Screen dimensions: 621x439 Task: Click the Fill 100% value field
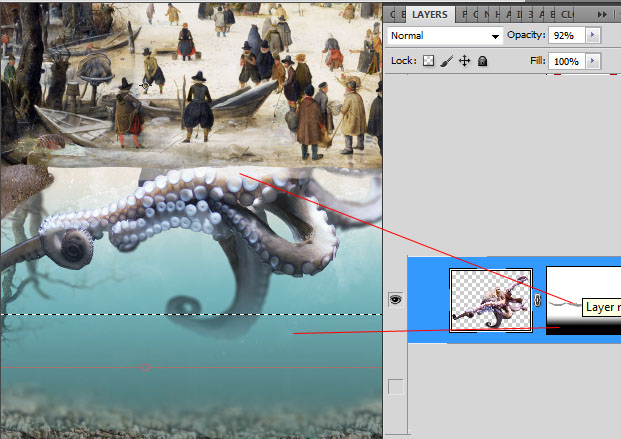pos(567,61)
